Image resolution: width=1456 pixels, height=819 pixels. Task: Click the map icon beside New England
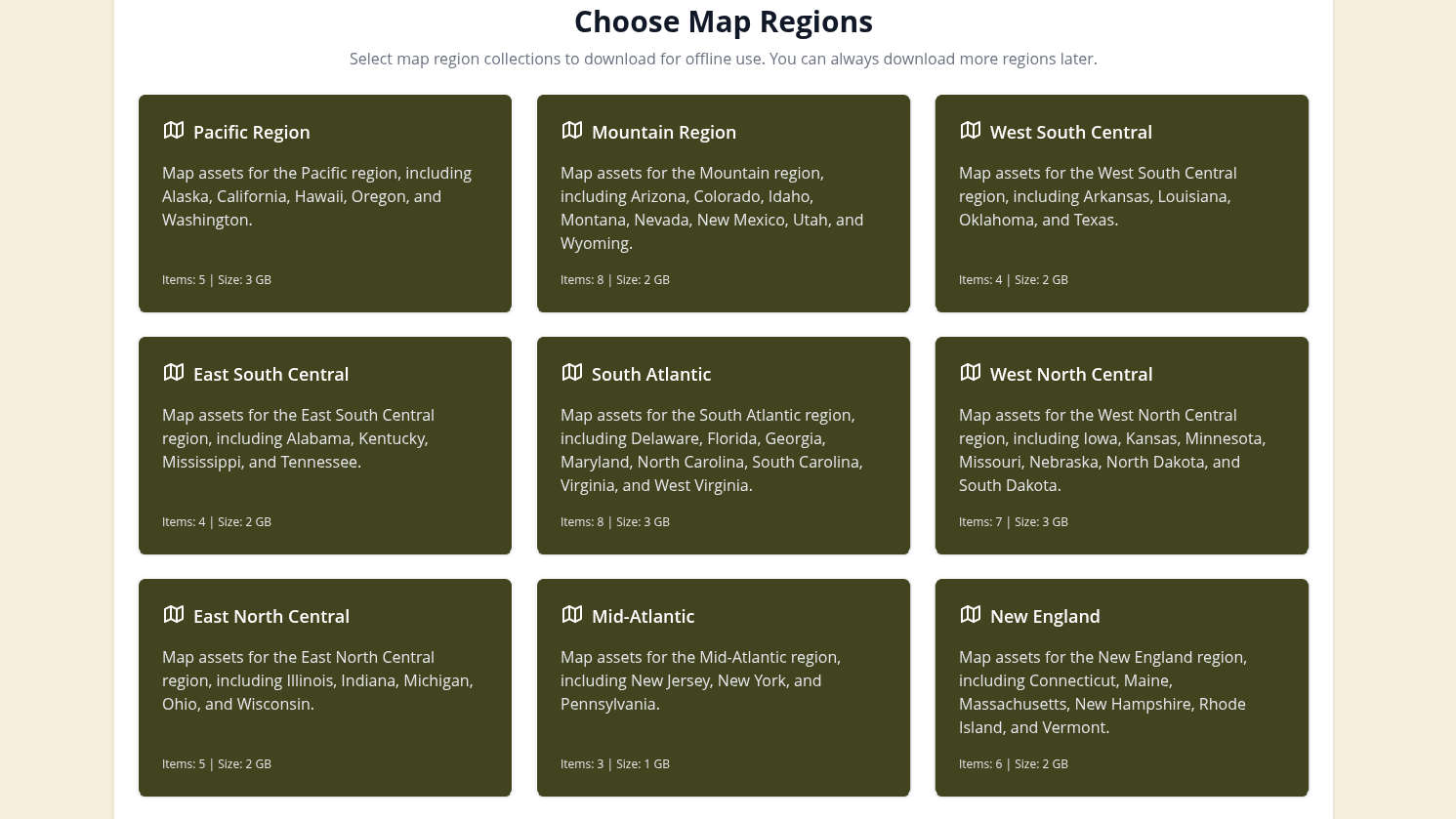[971, 614]
